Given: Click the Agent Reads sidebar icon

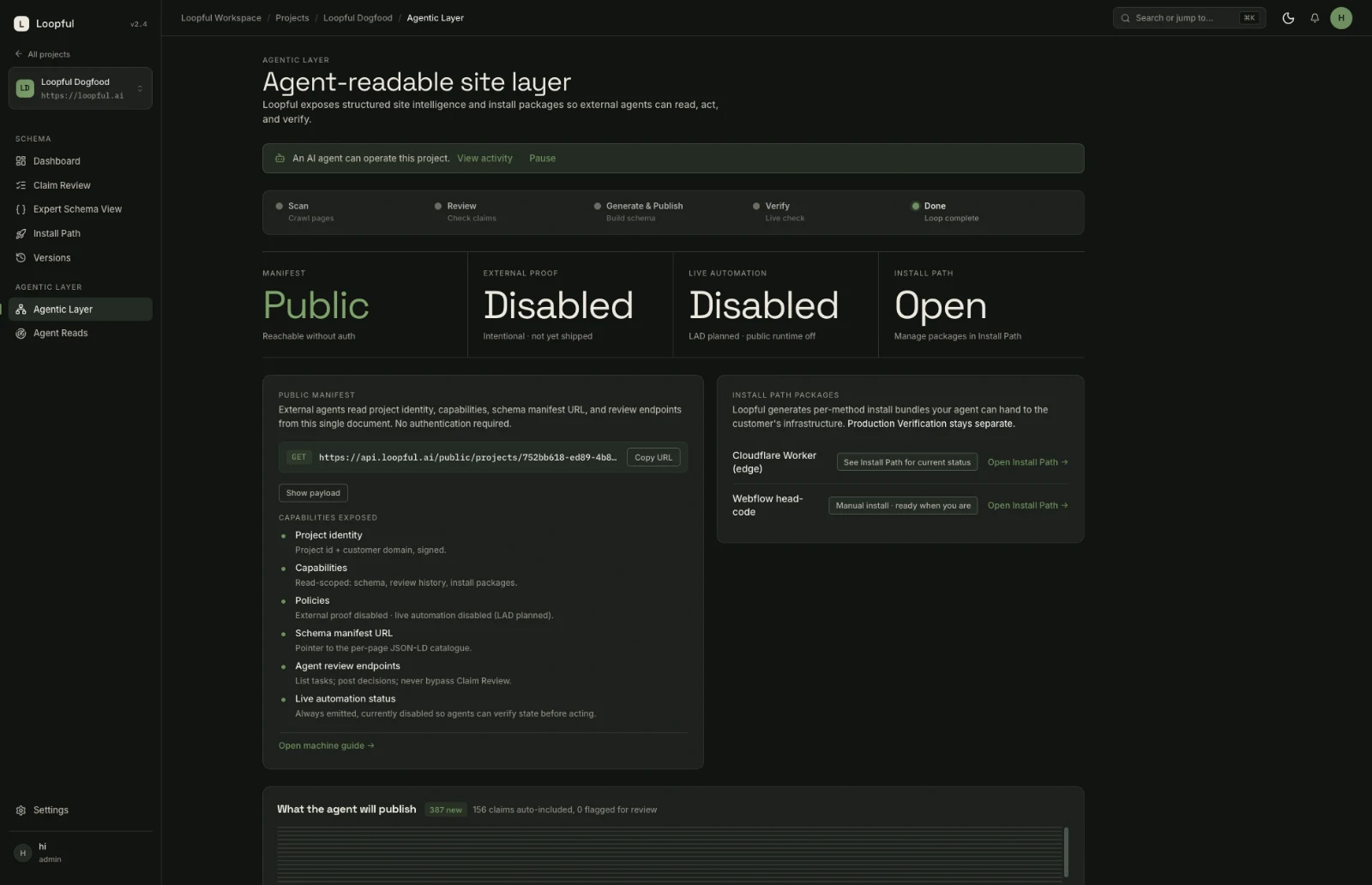Looking at the screenshot, I should point(21,334).
